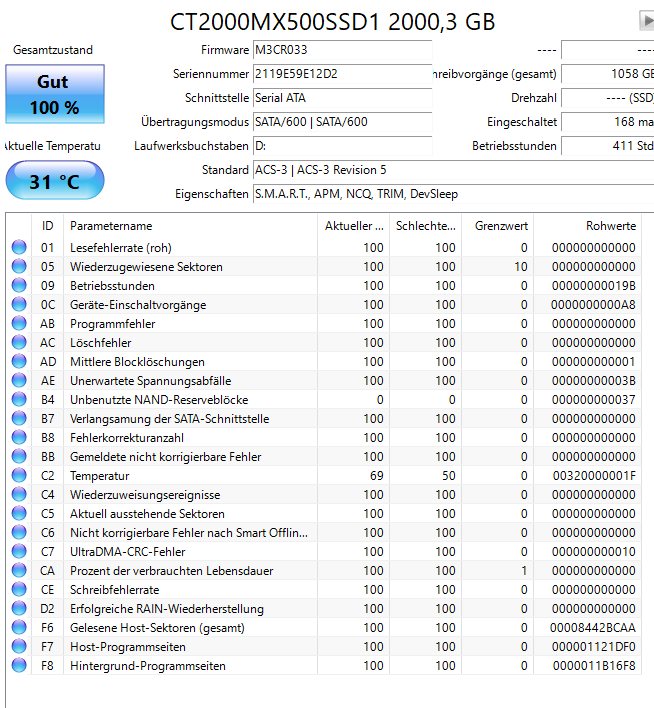Click the Eigenschaften field with S.M.A.R.T. features
Viewport: 654px width, 708px height.
453,194
